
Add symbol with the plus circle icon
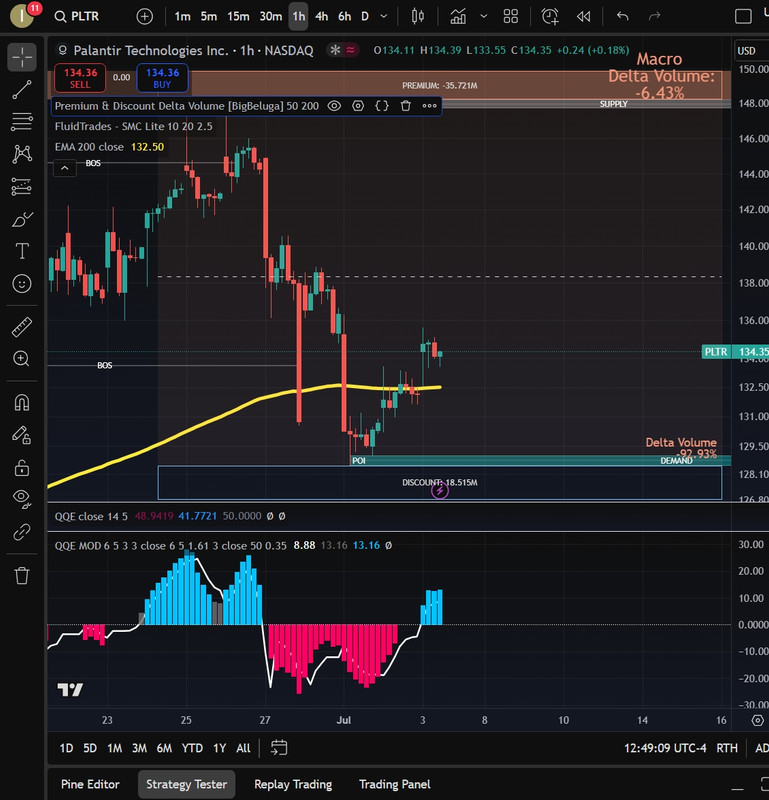tap(145, 17)
